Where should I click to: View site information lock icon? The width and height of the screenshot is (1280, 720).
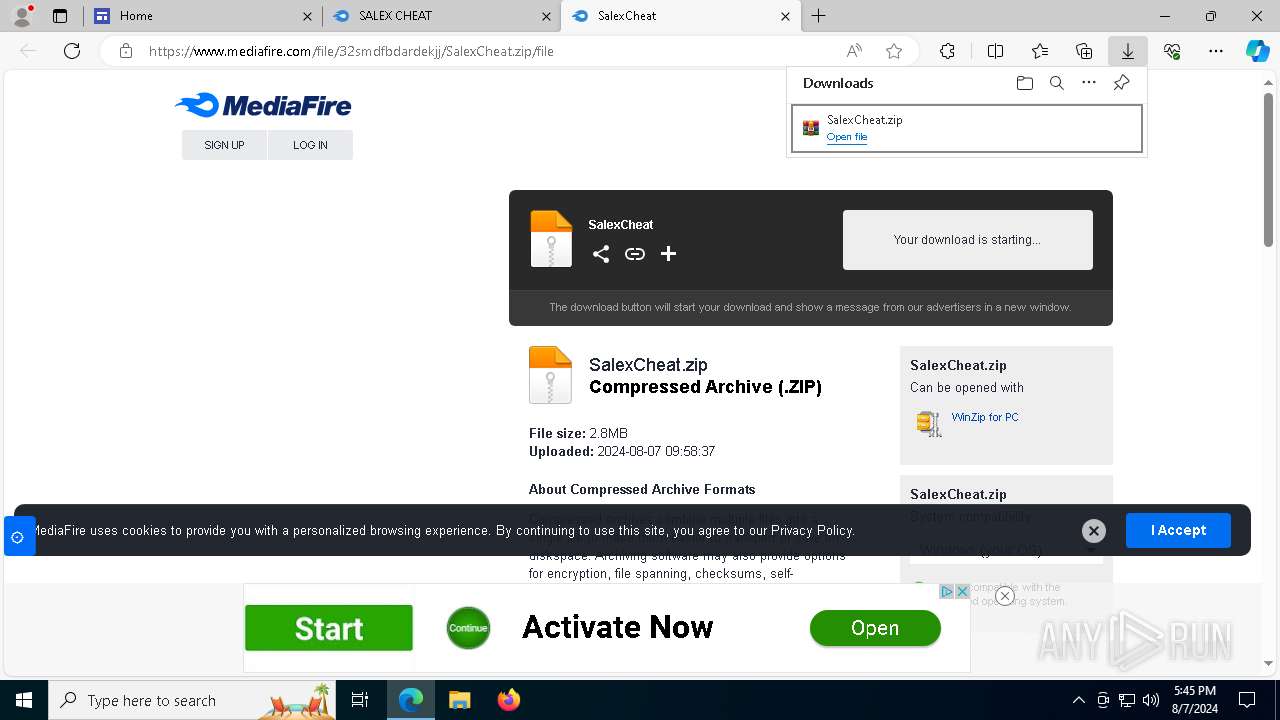[126, 51]
